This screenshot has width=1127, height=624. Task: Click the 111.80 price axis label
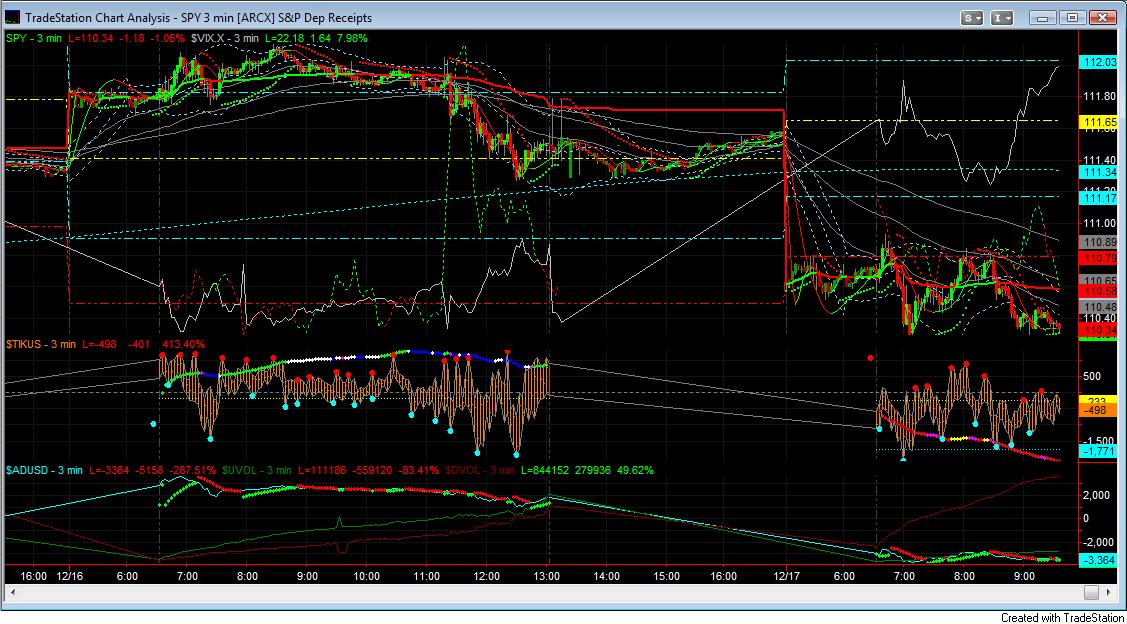tap(1098, 96)
